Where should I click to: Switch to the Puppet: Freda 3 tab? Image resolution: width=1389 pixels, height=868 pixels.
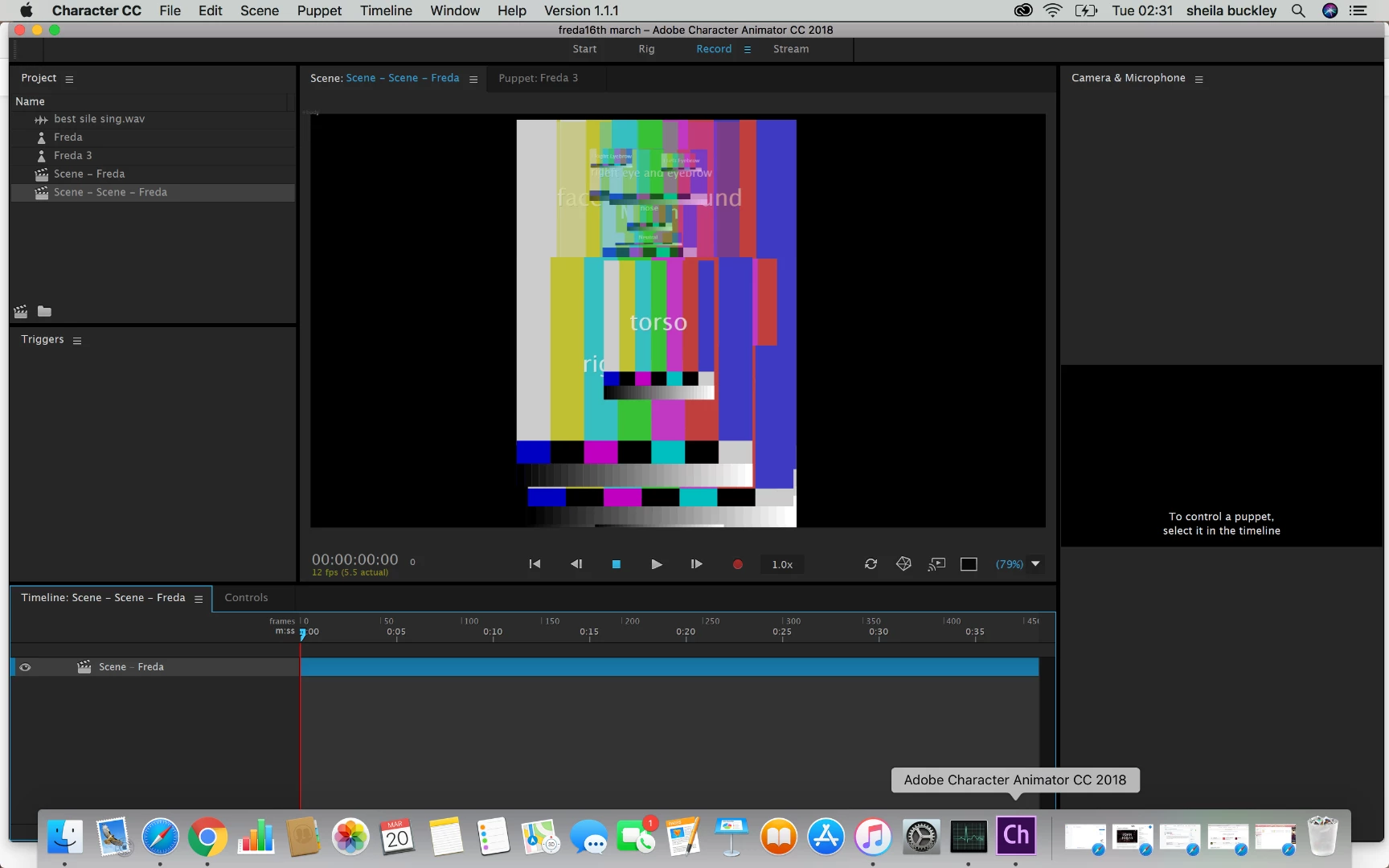538,78
